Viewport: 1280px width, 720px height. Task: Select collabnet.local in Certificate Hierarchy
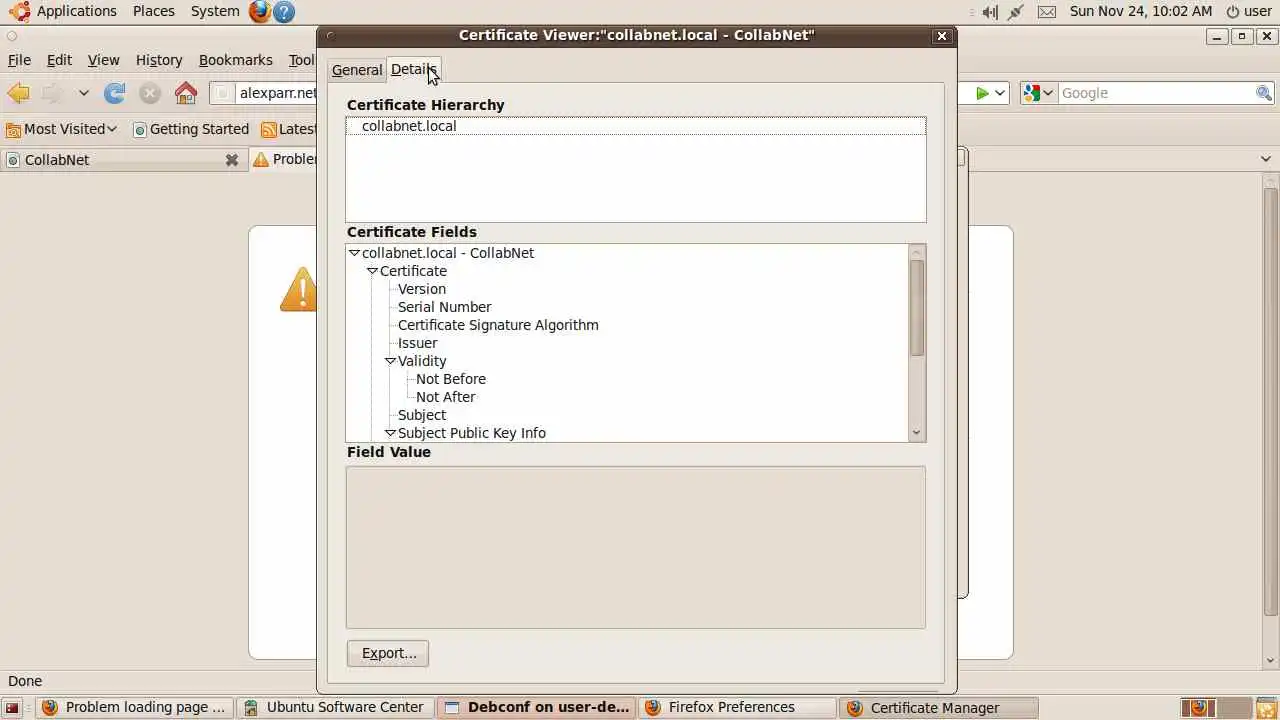pyautogui.click(x=636, y=126)
